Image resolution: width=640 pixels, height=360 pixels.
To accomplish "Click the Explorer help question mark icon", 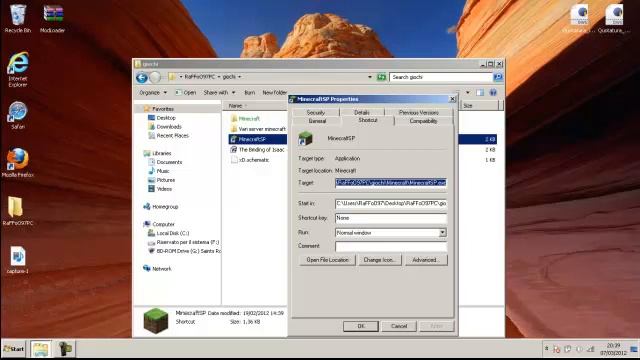I will tap(493, 93).
